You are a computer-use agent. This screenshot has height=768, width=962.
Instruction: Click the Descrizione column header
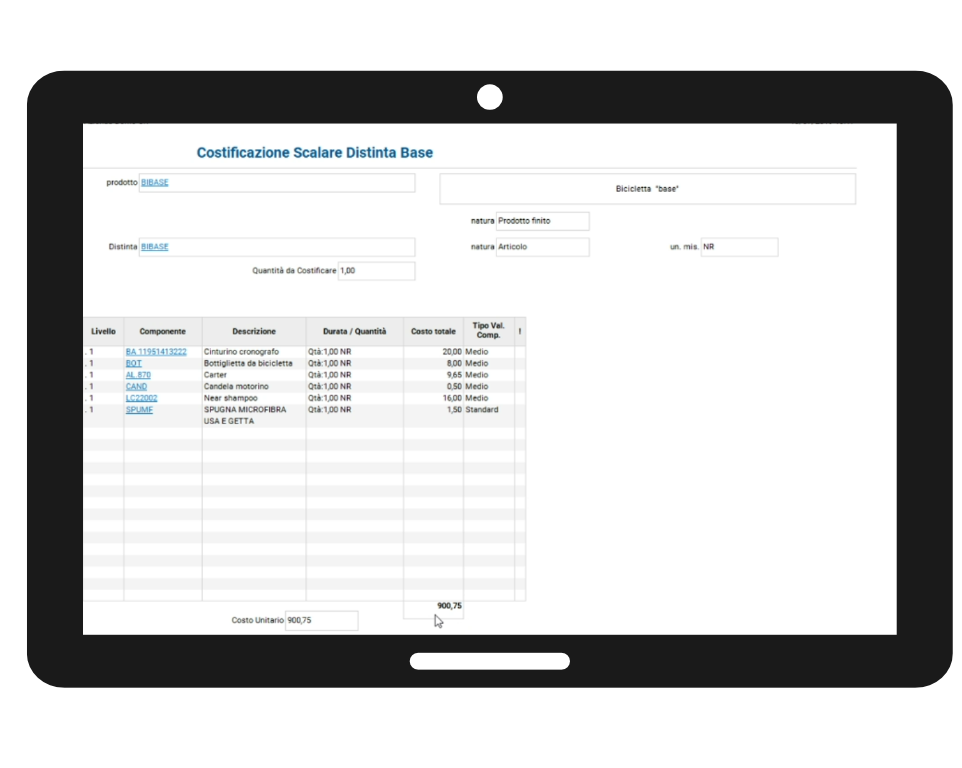point(254,332)
